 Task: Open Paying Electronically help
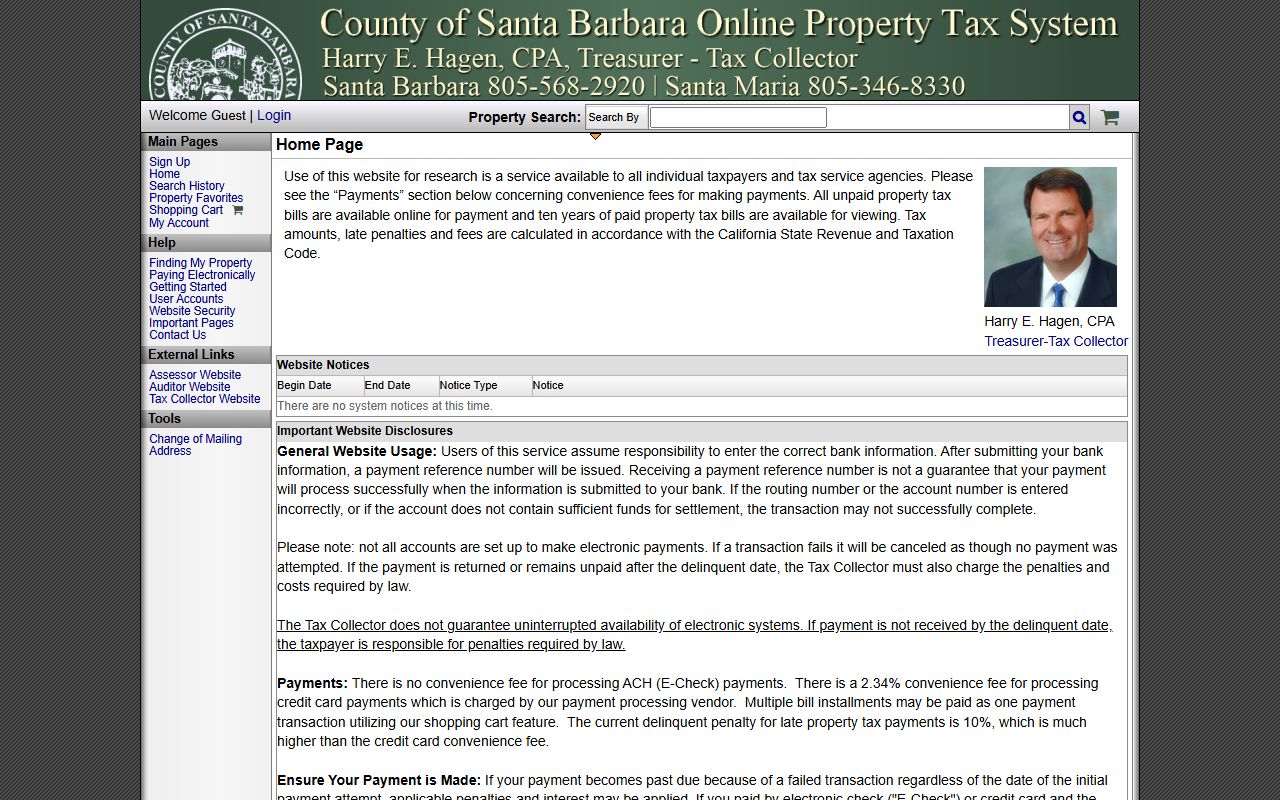202,275
